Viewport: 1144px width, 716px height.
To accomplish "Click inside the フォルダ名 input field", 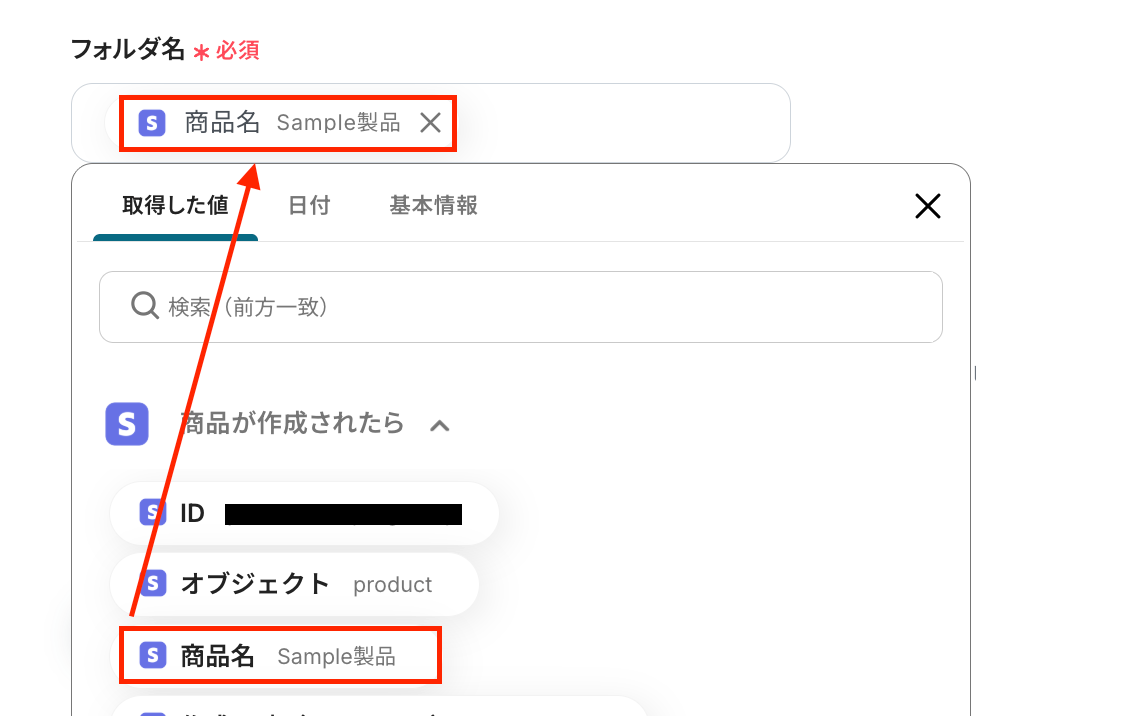I will 620,123.
